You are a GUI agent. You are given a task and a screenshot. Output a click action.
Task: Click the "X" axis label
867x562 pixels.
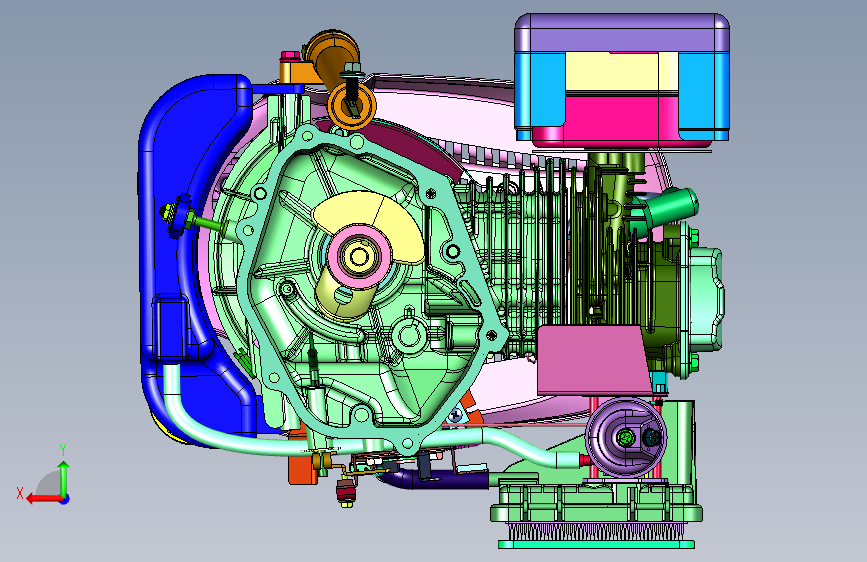(20, 493)
